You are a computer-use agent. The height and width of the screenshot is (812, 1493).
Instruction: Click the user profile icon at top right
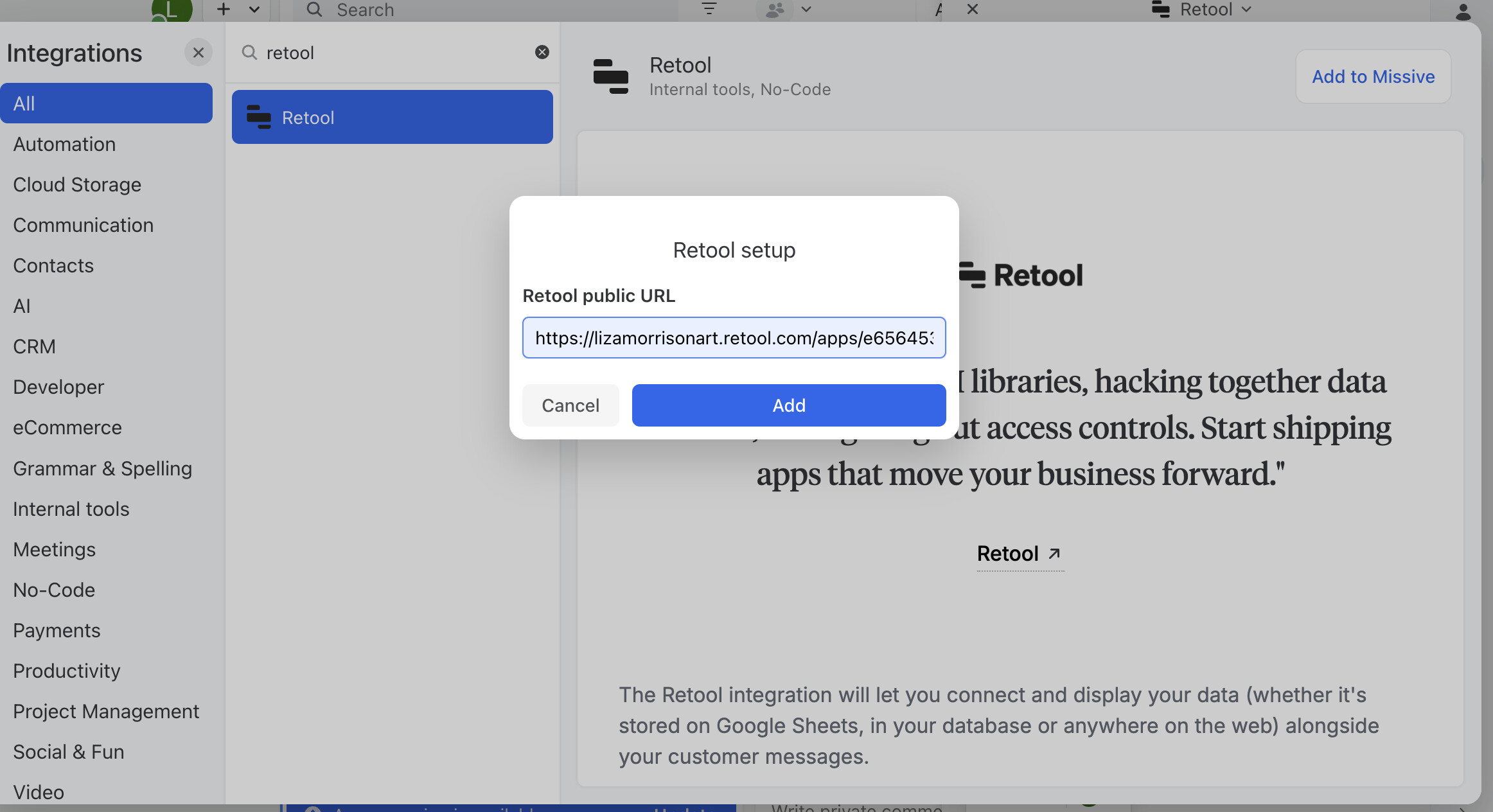[x=1463, y=11]
